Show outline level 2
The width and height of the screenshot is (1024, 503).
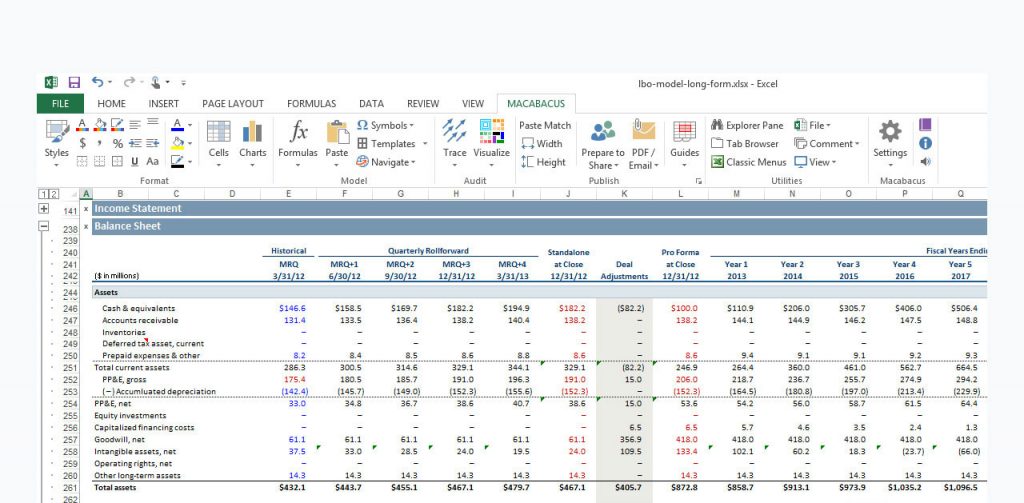54,194
